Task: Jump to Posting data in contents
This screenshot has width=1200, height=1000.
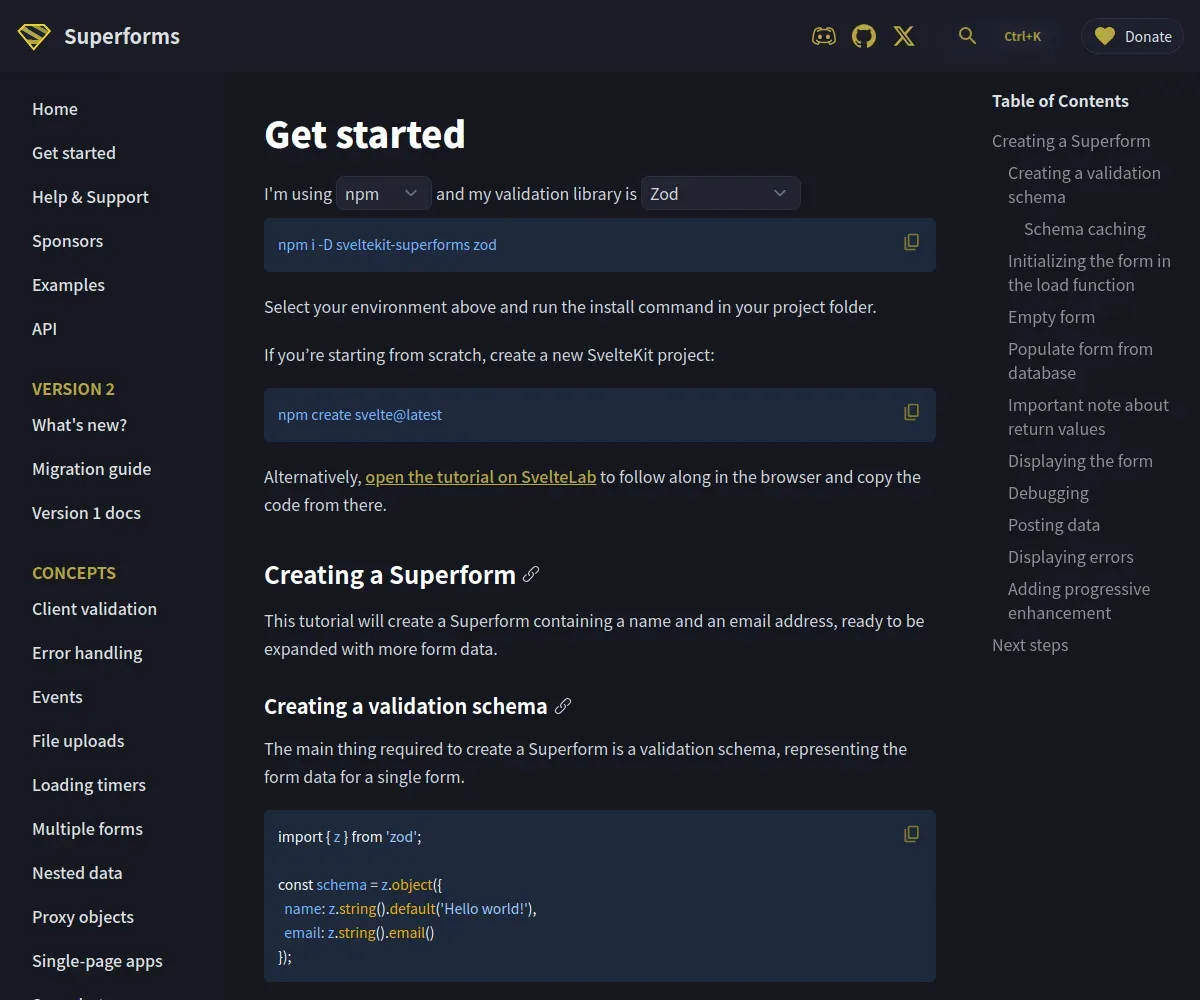Action: [1054, 525]
